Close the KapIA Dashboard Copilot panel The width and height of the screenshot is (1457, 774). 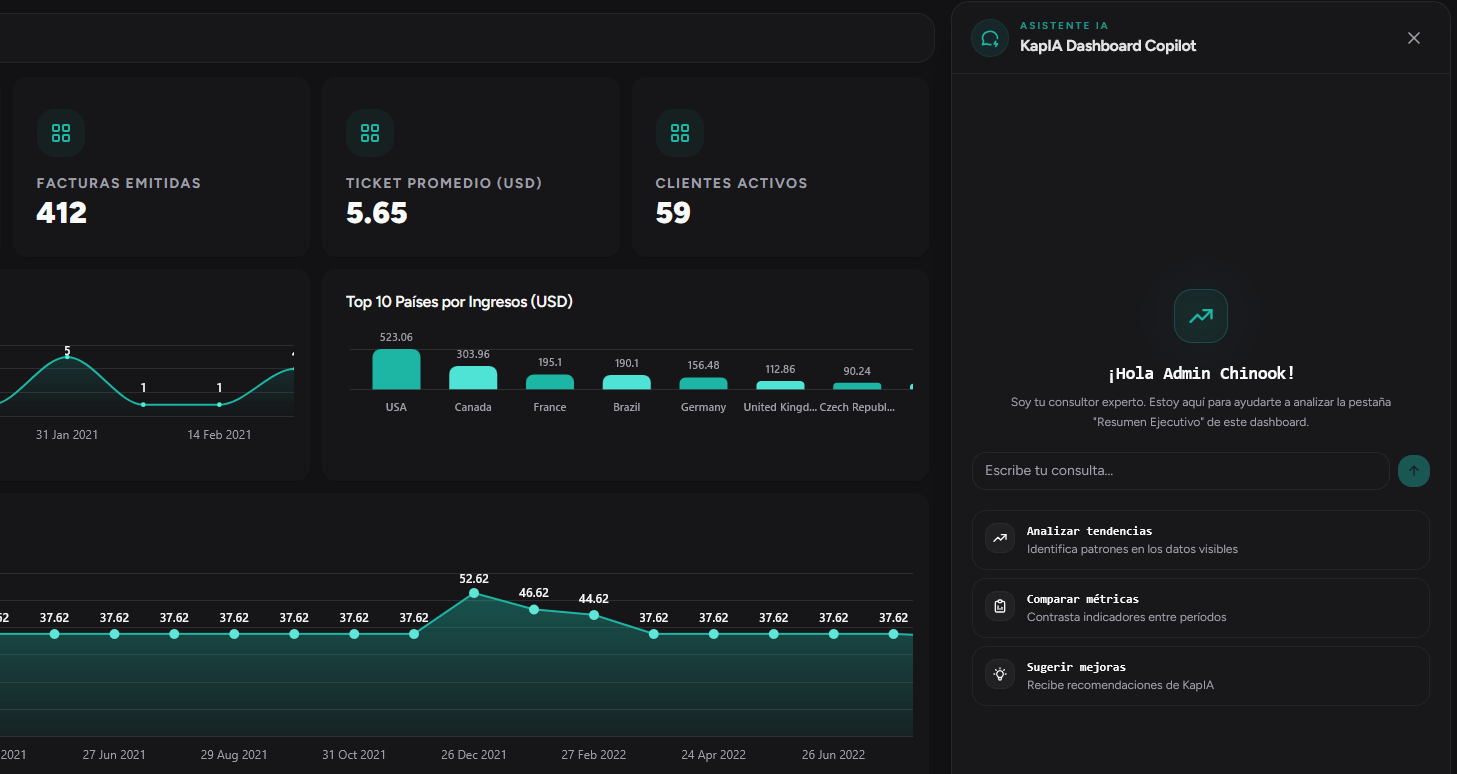[x=1414, y=38]
